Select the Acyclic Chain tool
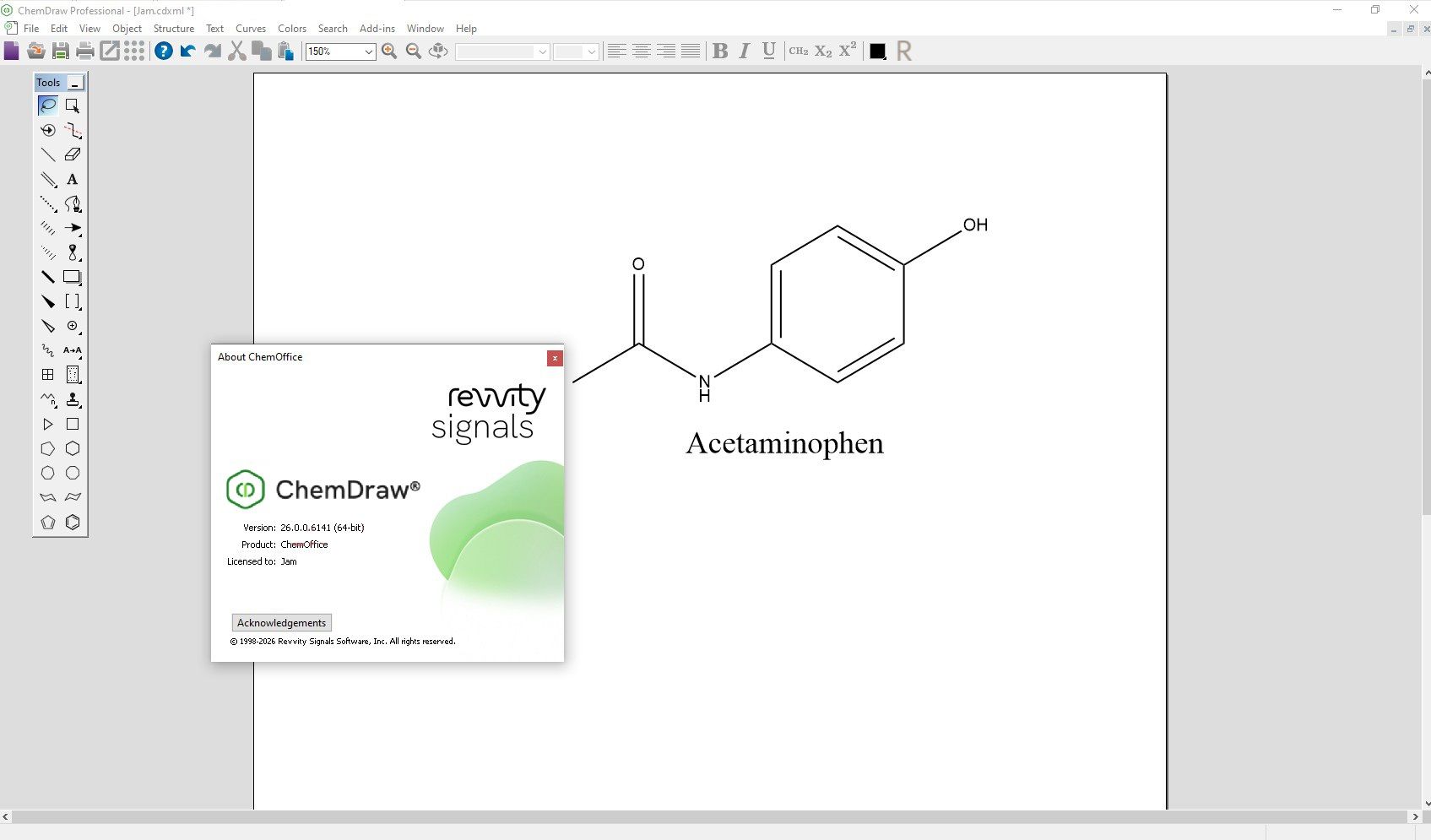The width and height of the screenshot is (1431, 840). click(x=48, y=399)
